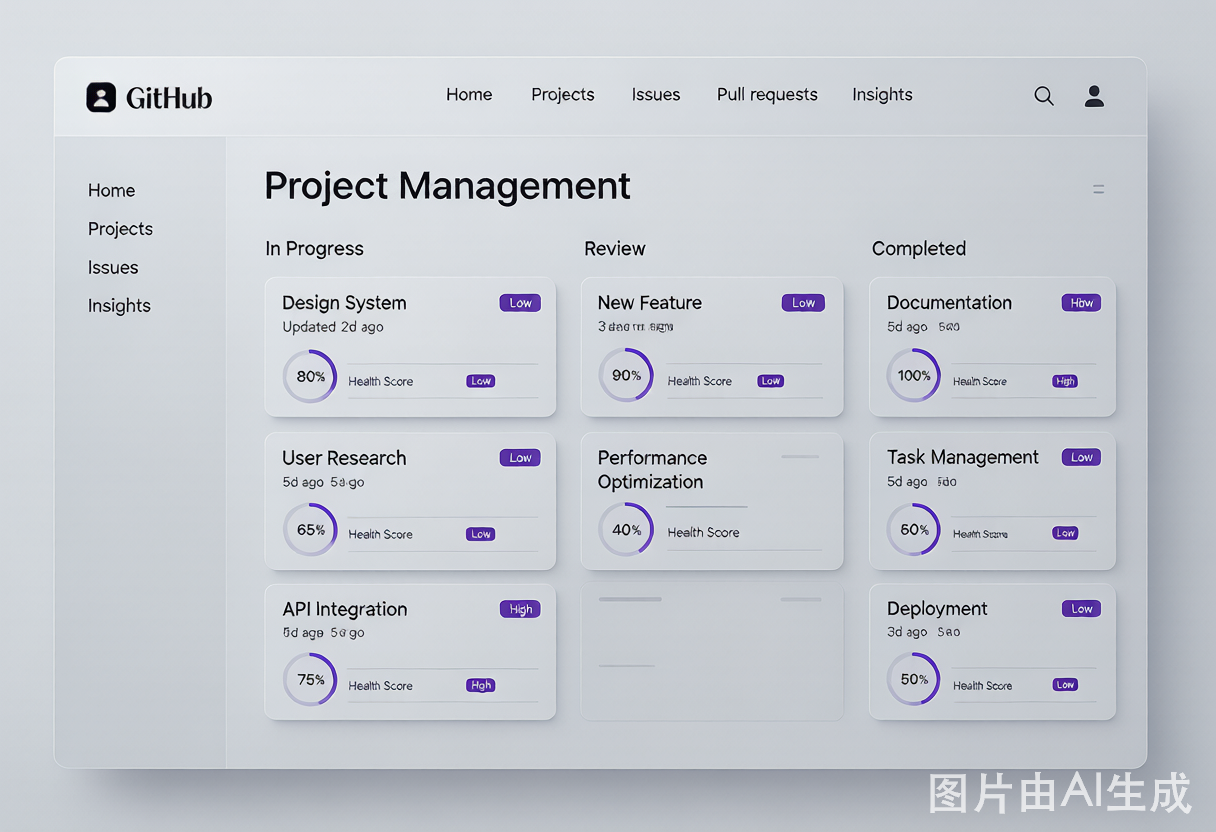Click Deployment's Health Score Low tag
Viewport: 1216px width, 832px height.
pyautogui.click(x=1065, y=685)
